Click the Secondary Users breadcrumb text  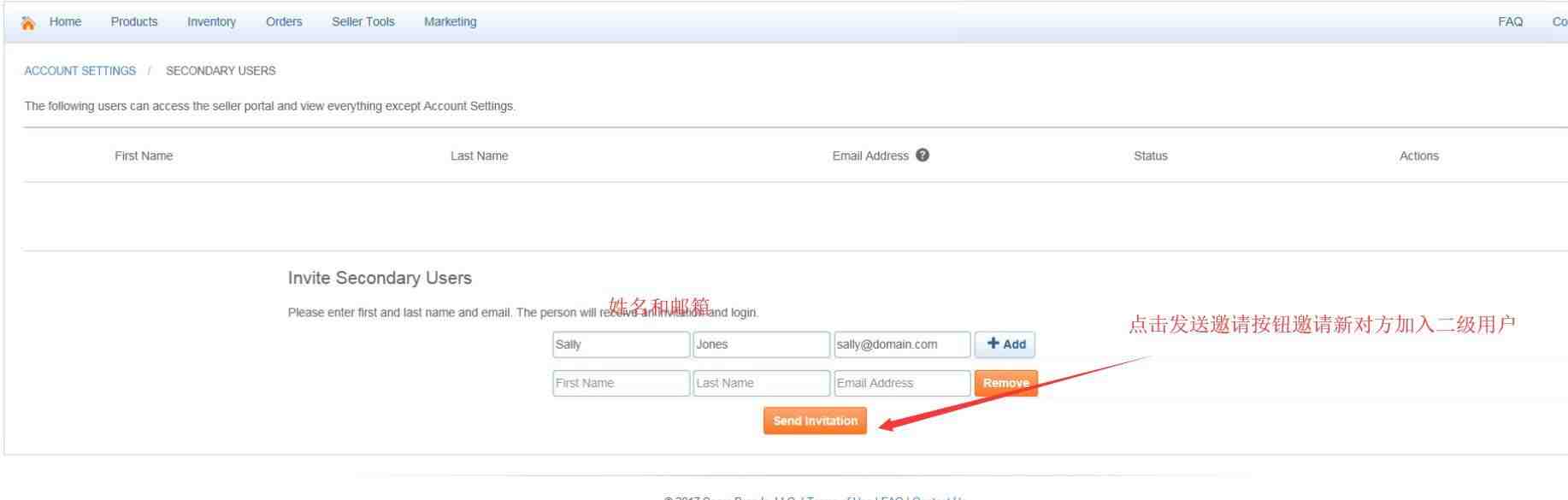point(221,71)
